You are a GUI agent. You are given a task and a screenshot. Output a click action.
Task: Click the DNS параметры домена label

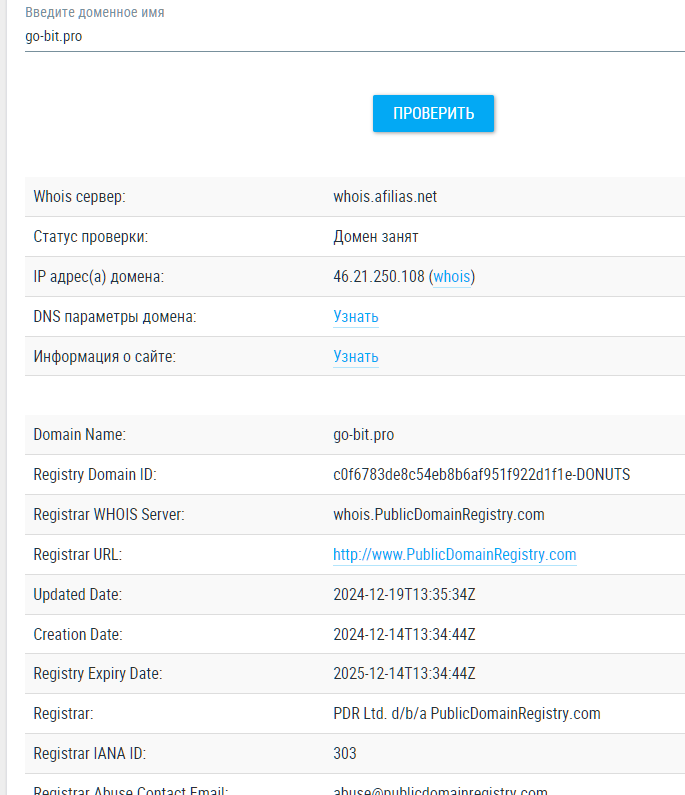click(x=115, y=317)
